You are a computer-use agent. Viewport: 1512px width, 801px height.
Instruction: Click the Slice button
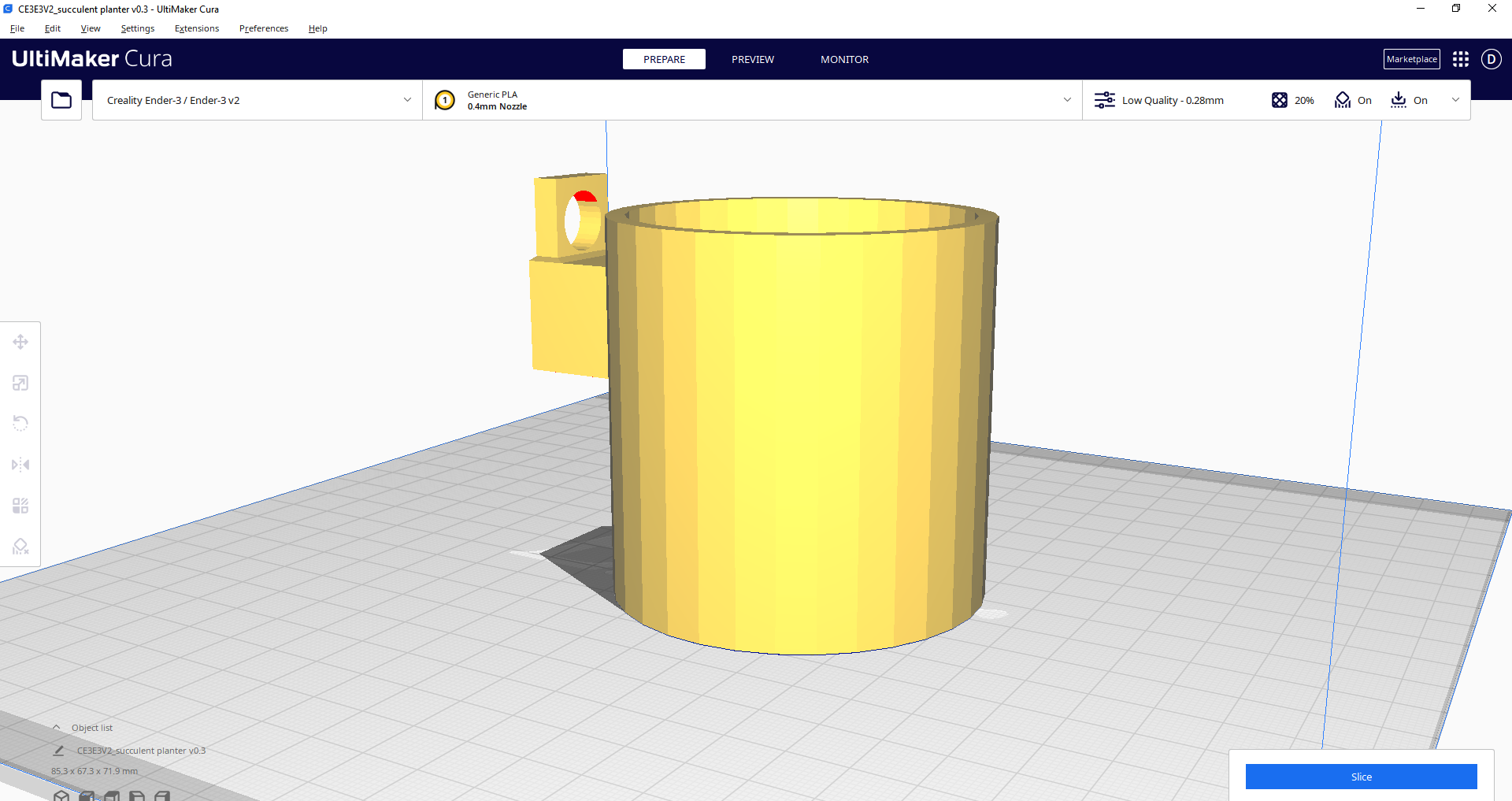pos(1361,777)
